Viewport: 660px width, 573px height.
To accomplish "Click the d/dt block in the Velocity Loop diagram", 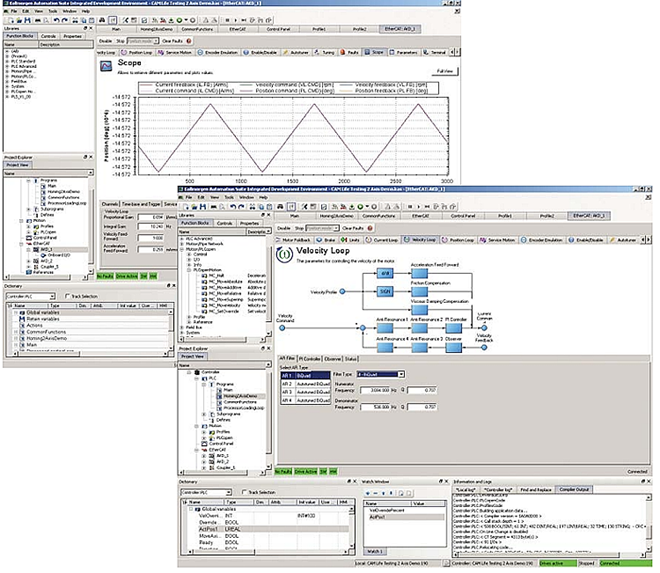I will tap(385, 274).
